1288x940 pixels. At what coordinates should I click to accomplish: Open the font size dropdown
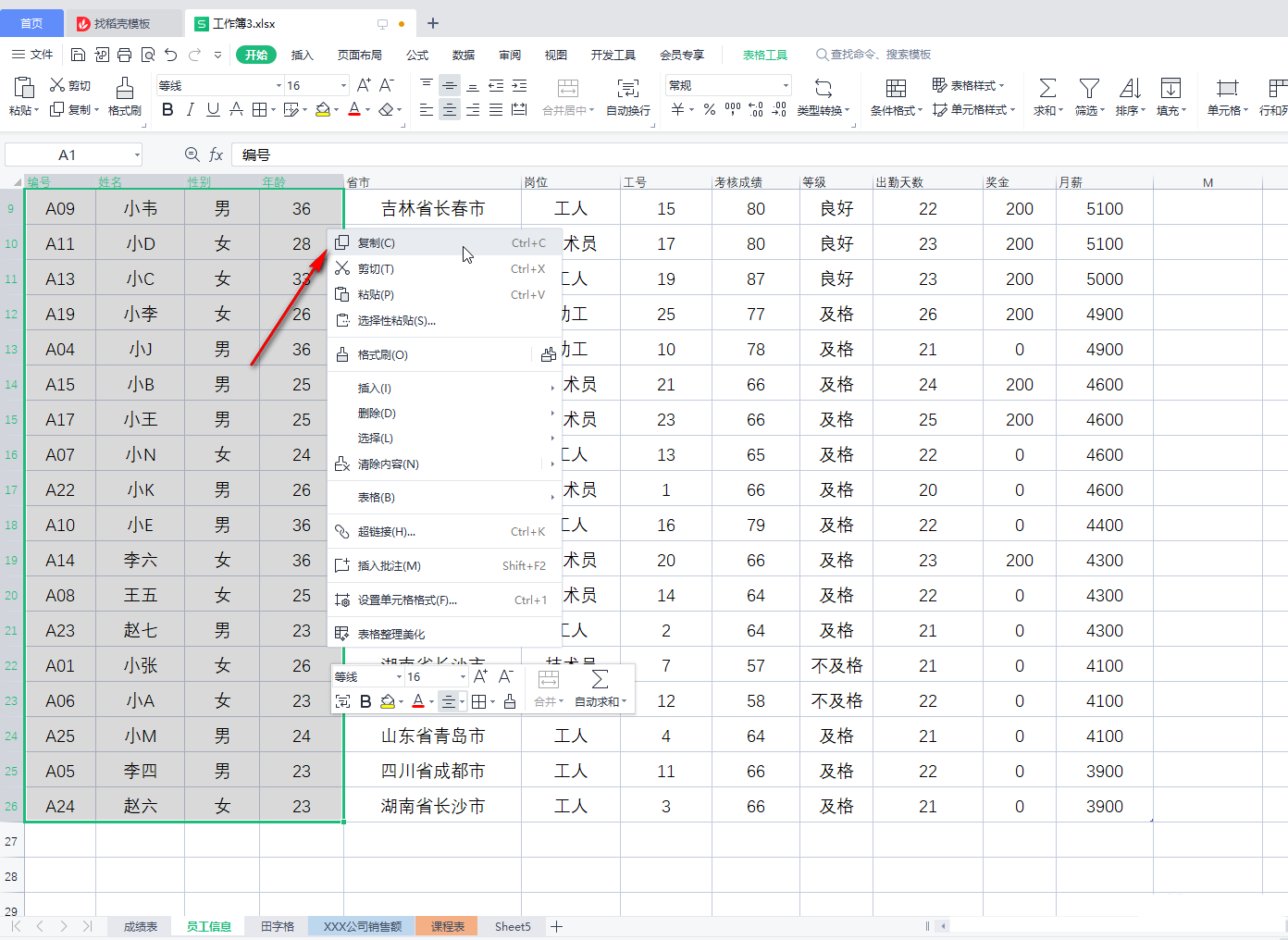341,84
